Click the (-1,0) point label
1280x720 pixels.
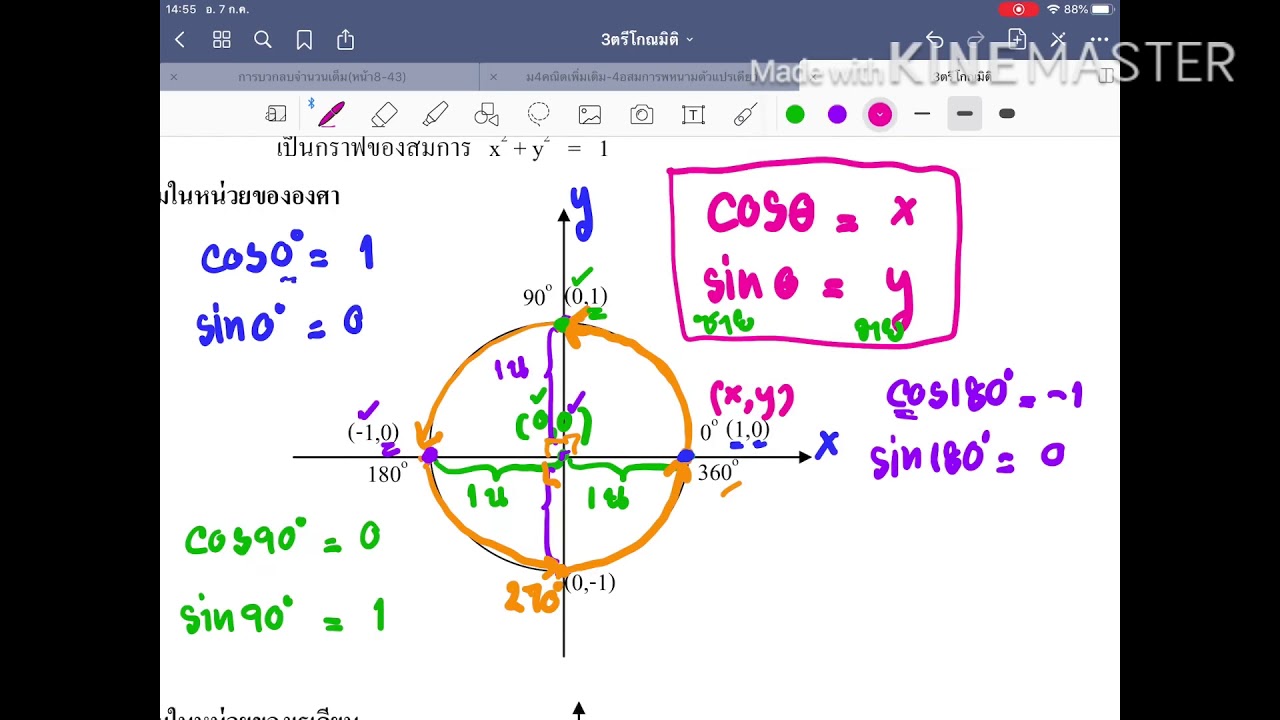pyautogui.click(x=373, y=432)
